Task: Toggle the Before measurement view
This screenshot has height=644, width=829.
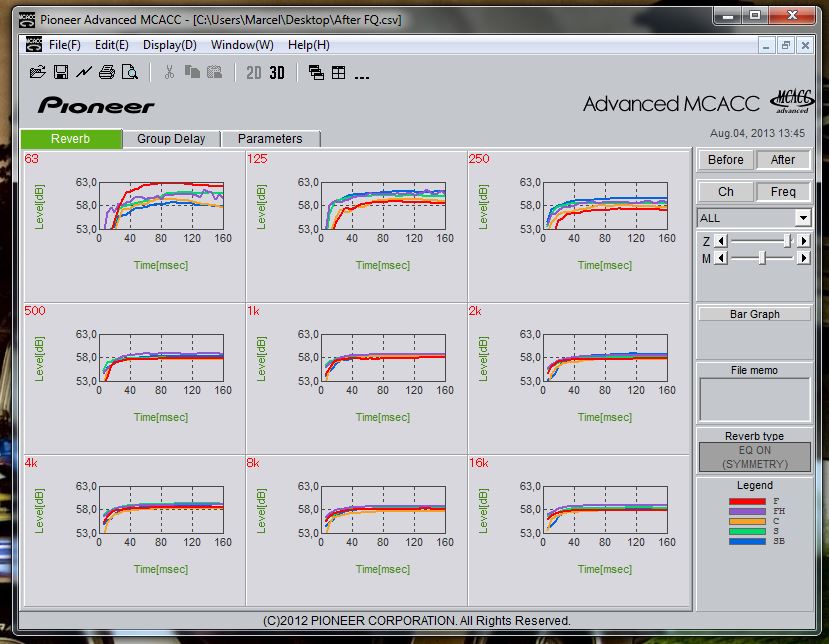Action: 725,160
